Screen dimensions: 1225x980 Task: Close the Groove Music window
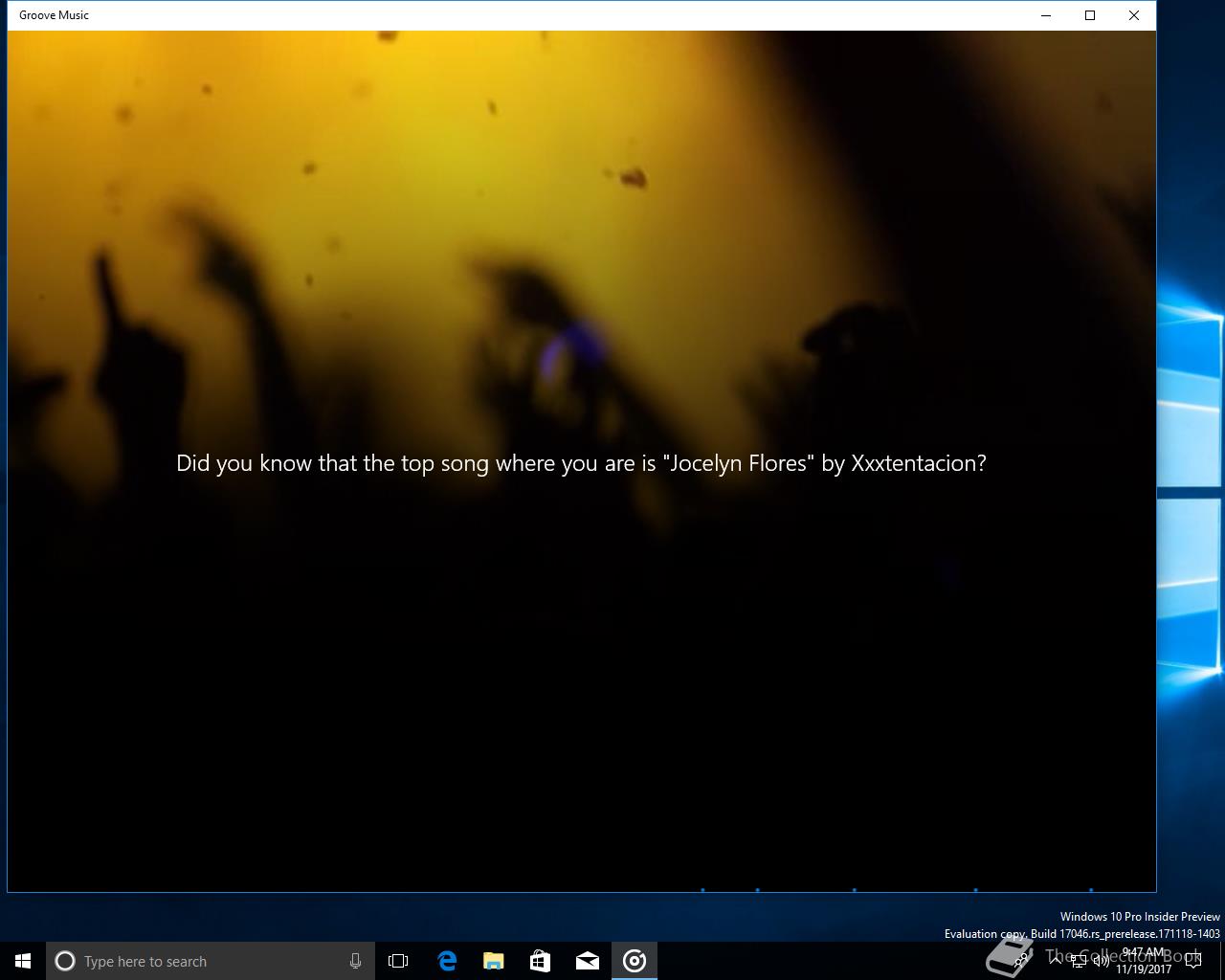(1134, 15)
